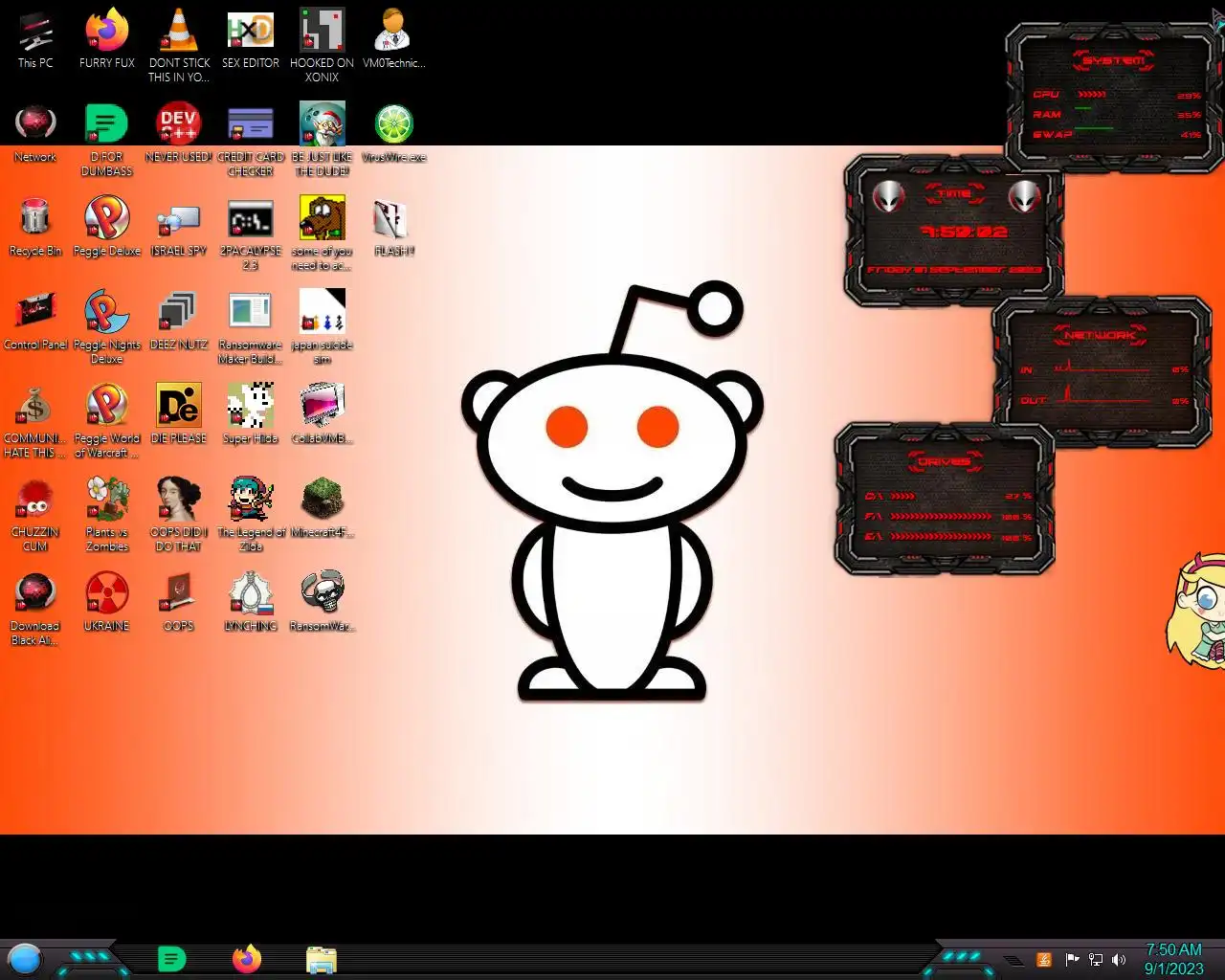Open the RansomWar... skull icon
The image size is (1225, 980).
pyautogui.click(x=323, y=602)
